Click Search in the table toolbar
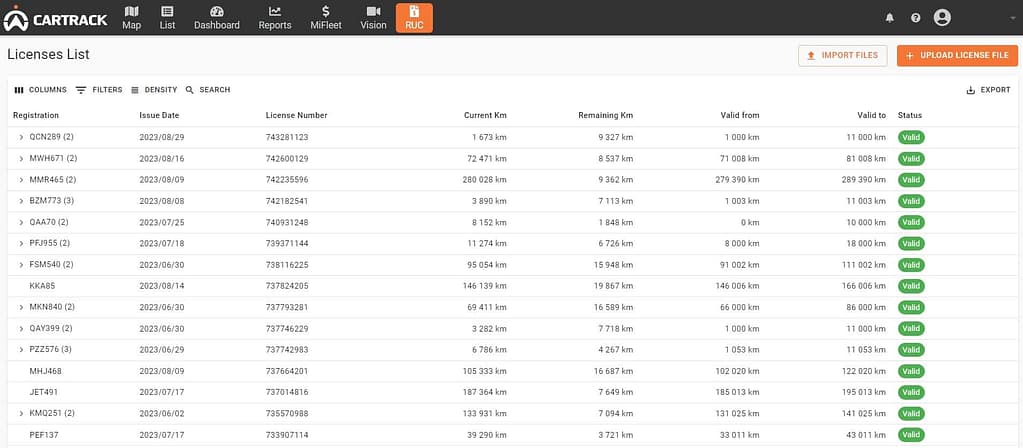 tap(208, 90)
